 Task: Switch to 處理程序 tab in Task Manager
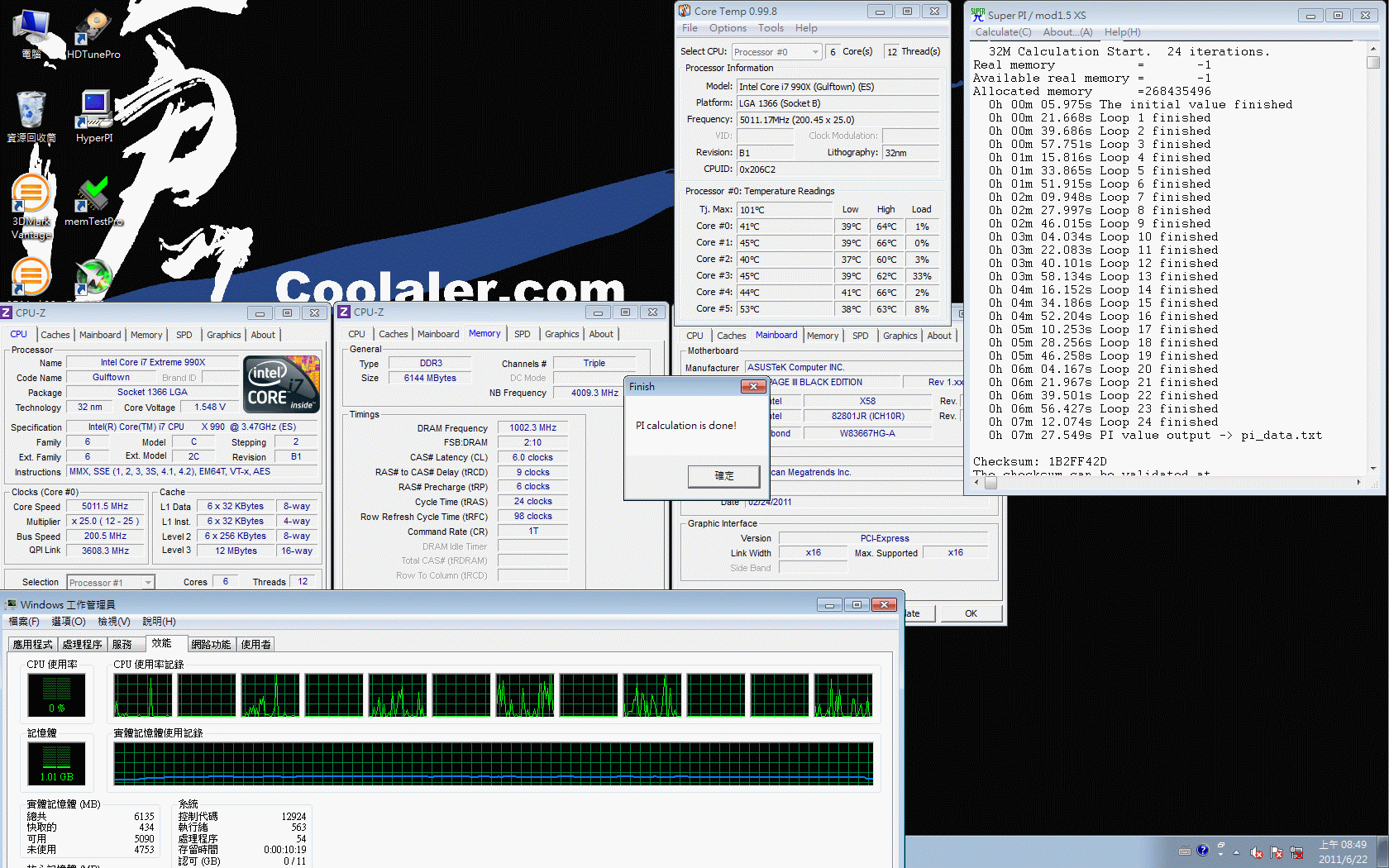(82, 645)
